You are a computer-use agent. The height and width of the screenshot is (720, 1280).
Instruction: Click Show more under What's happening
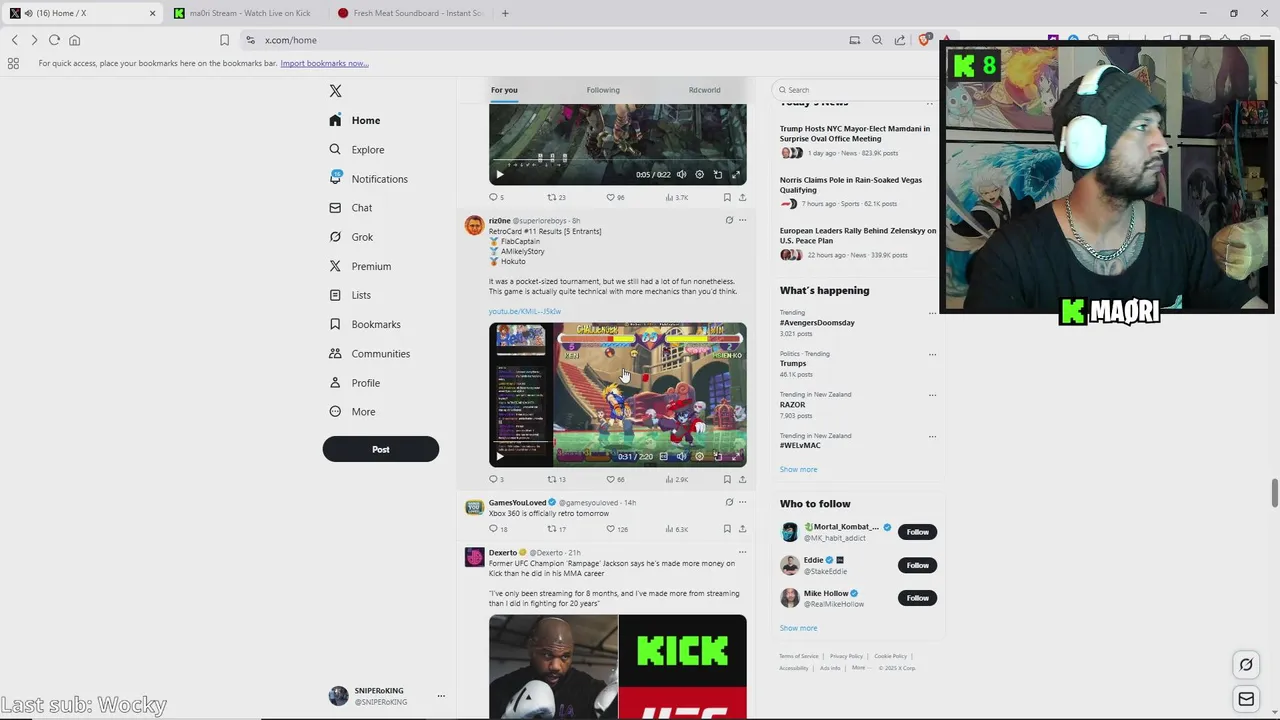pos(798,469)
